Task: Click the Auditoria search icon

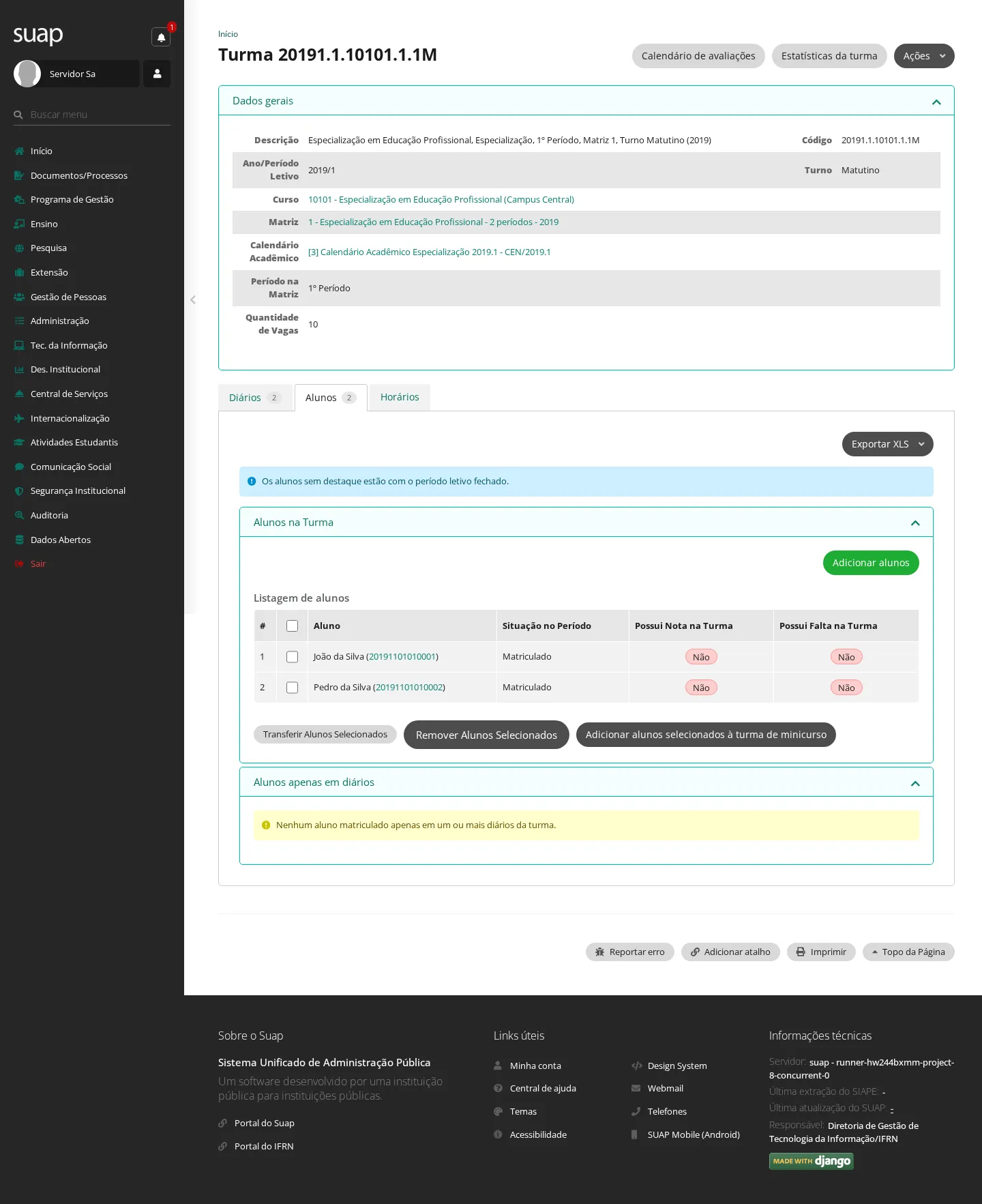Action: point(19,515)
